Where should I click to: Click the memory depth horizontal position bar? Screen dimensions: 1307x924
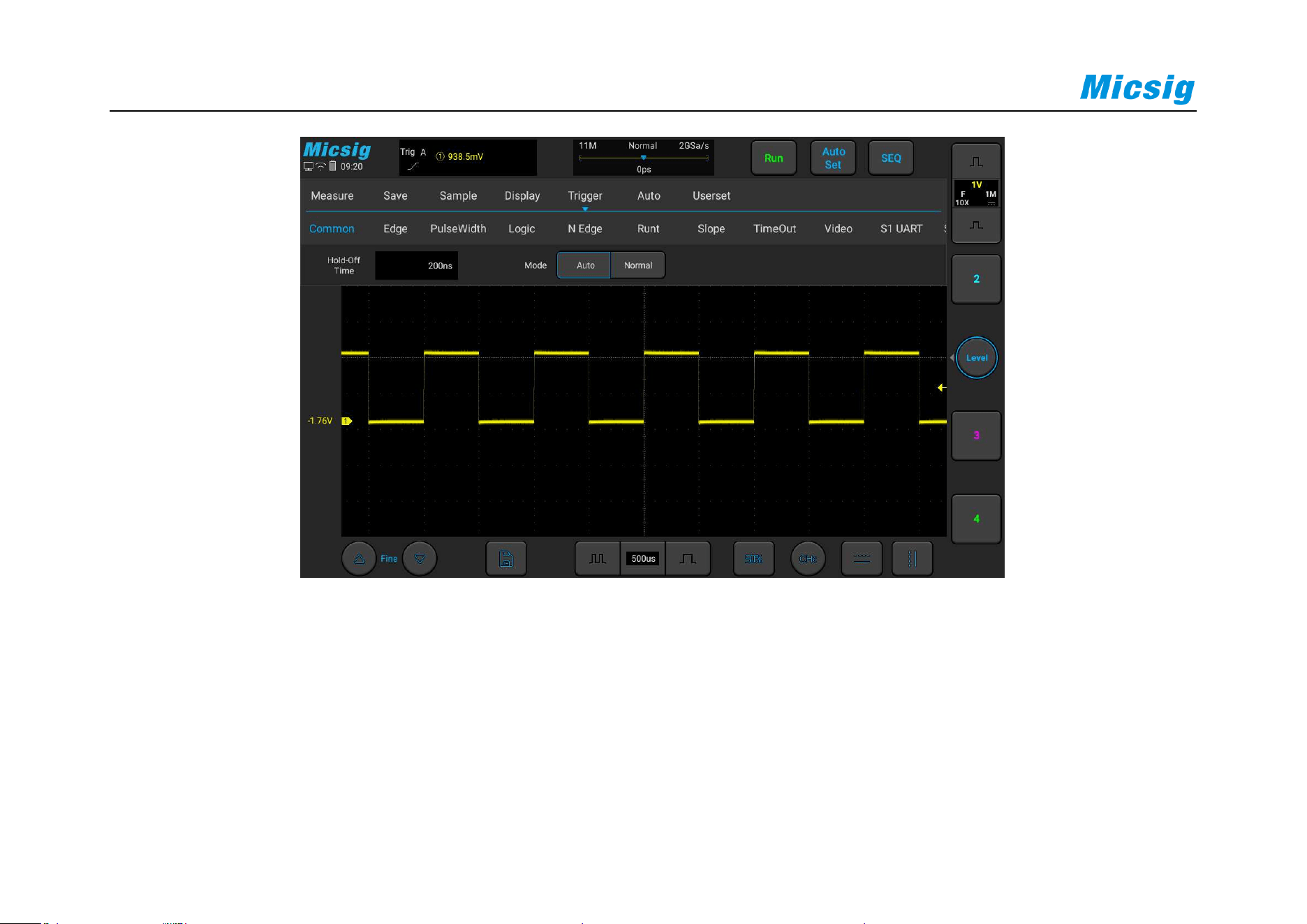coord(644,158)
